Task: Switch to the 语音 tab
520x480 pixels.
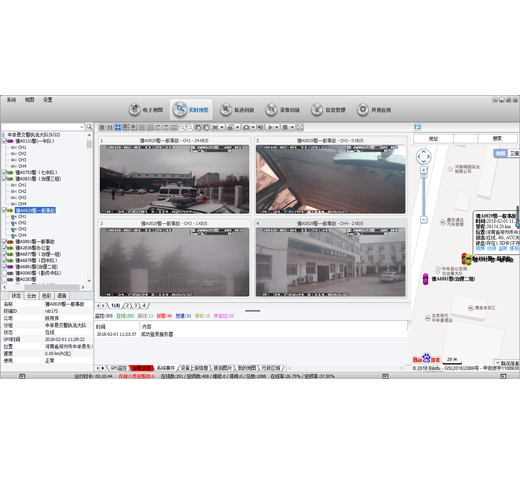Action: pos(62,296)
